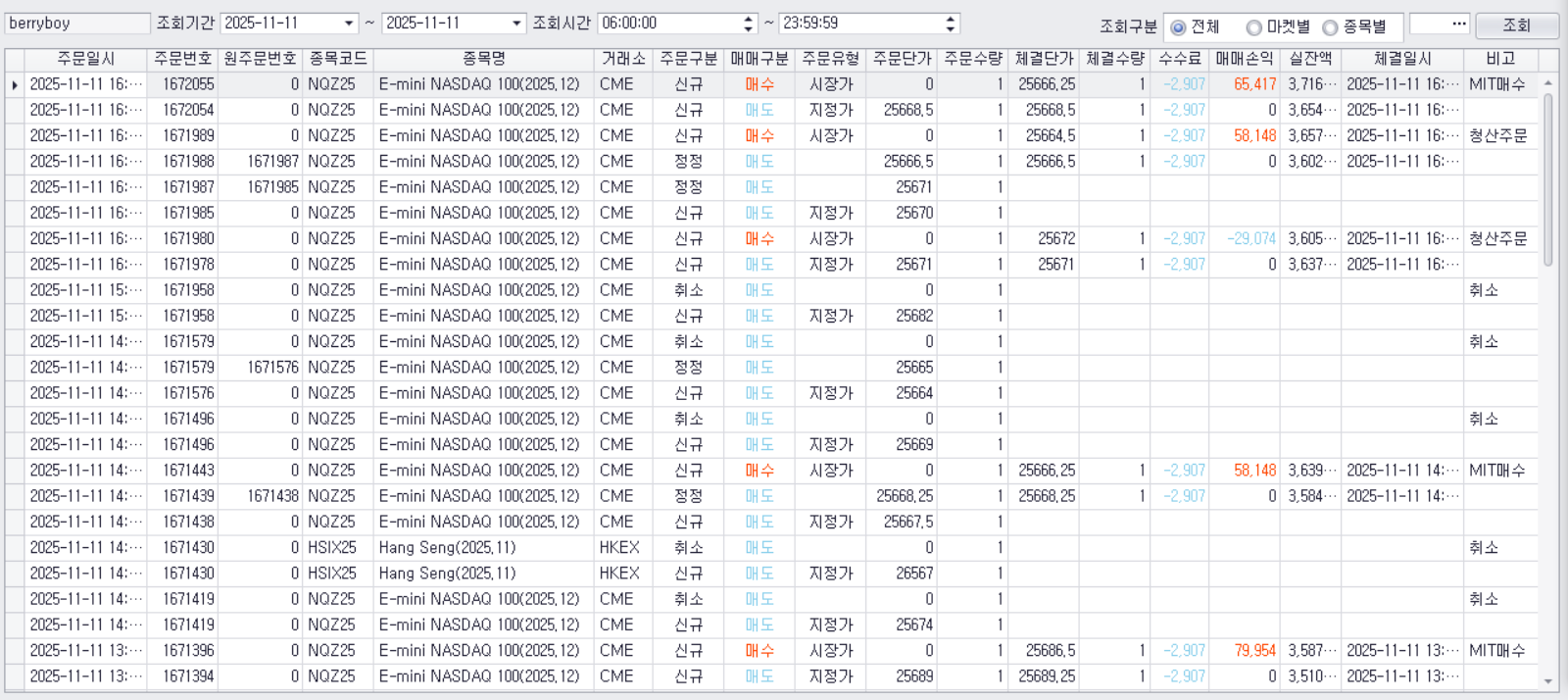Click the ellipsis symbol lookup field
Image resolution: width=1568 pixels, height=700 pixels.
pos(1440,23)
